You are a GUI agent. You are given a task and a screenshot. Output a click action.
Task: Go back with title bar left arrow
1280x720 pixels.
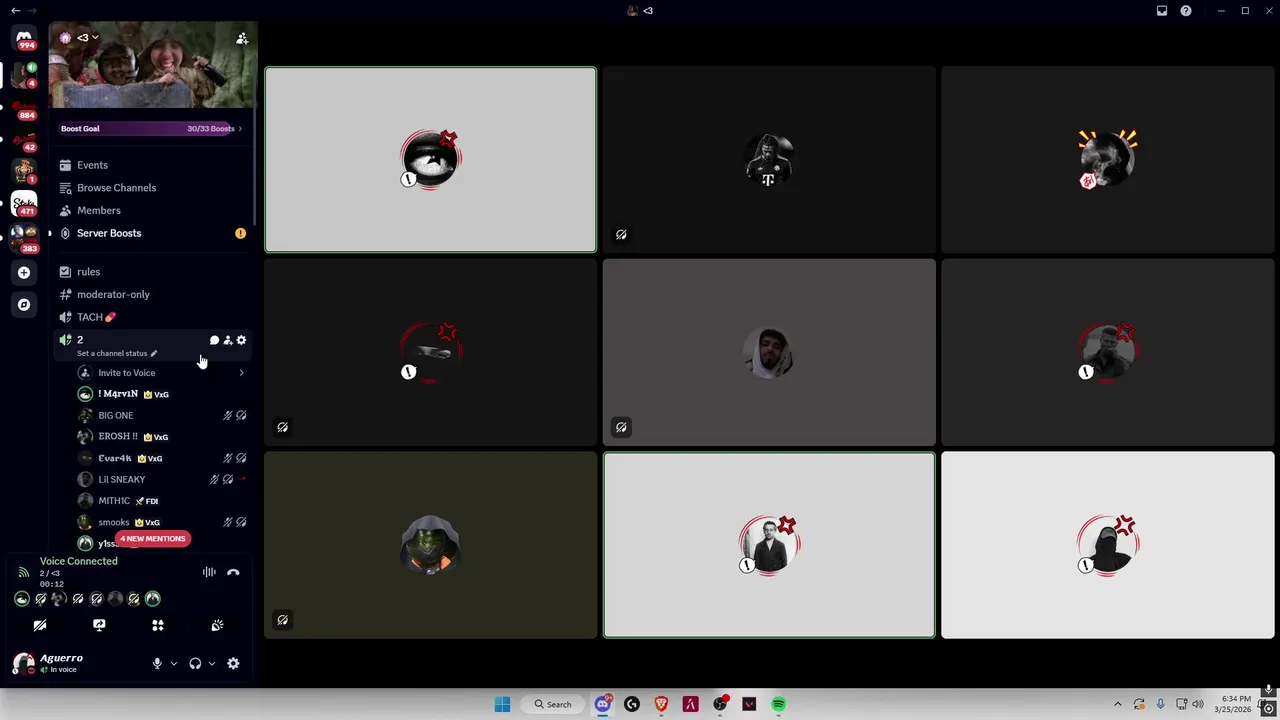tap(15, 11)
